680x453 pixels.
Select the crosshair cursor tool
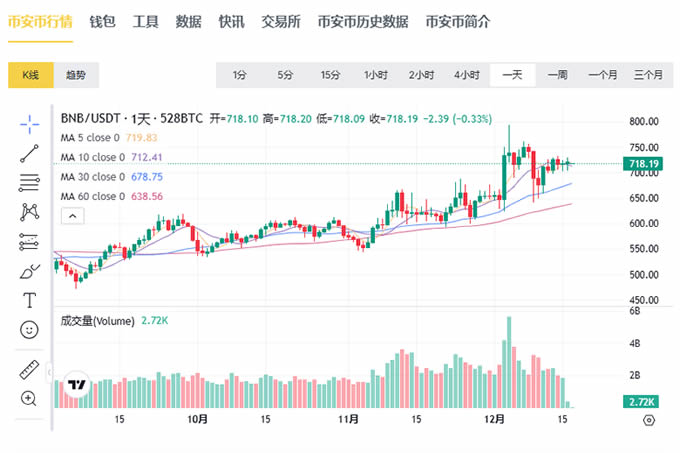29,123
